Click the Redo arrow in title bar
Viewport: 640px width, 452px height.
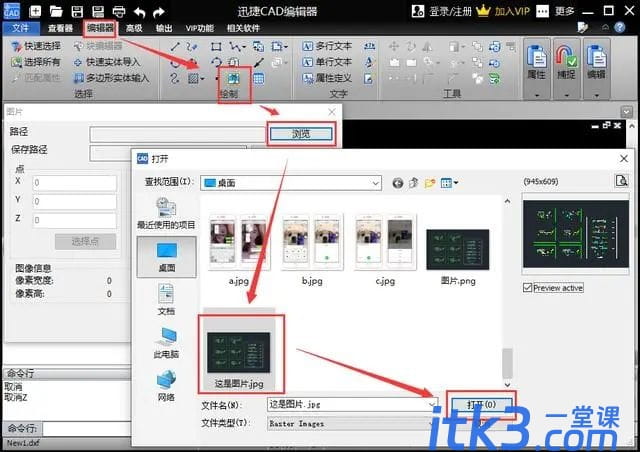159,12
